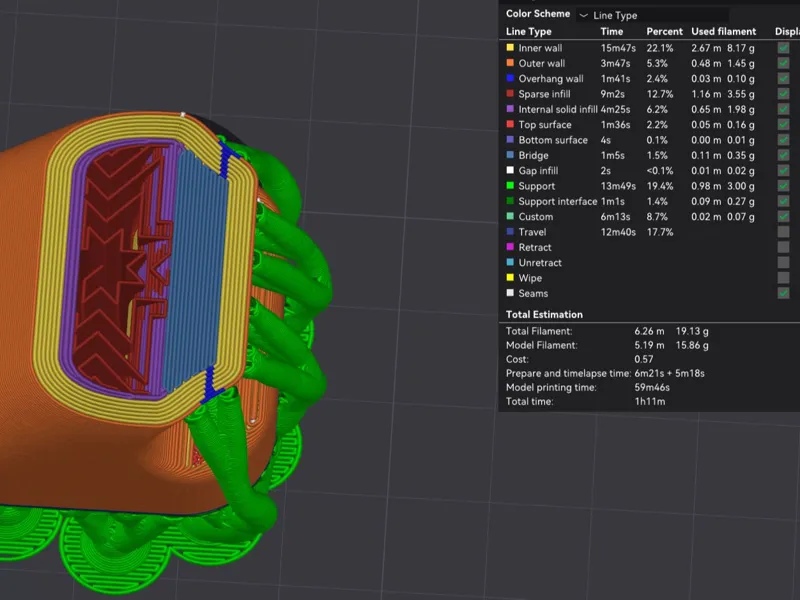Screen dimensions: 800x600
Task: Click the Total time value 1h11m
Action: tap(649, 402)
